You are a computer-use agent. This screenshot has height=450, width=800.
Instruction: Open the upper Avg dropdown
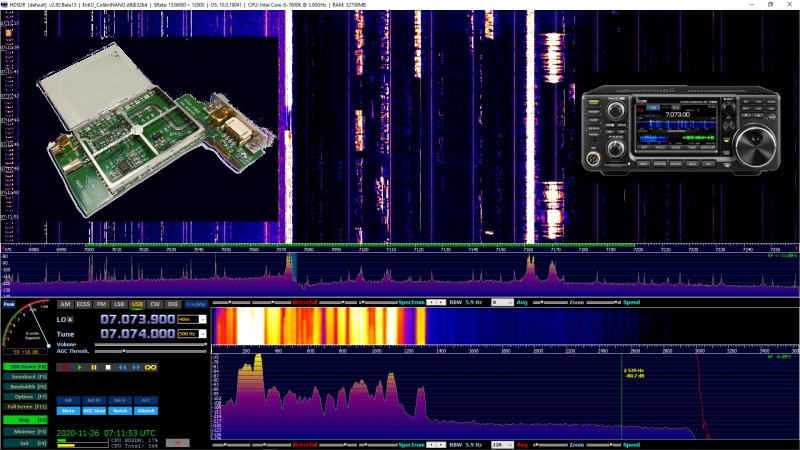tap(502, 303)
